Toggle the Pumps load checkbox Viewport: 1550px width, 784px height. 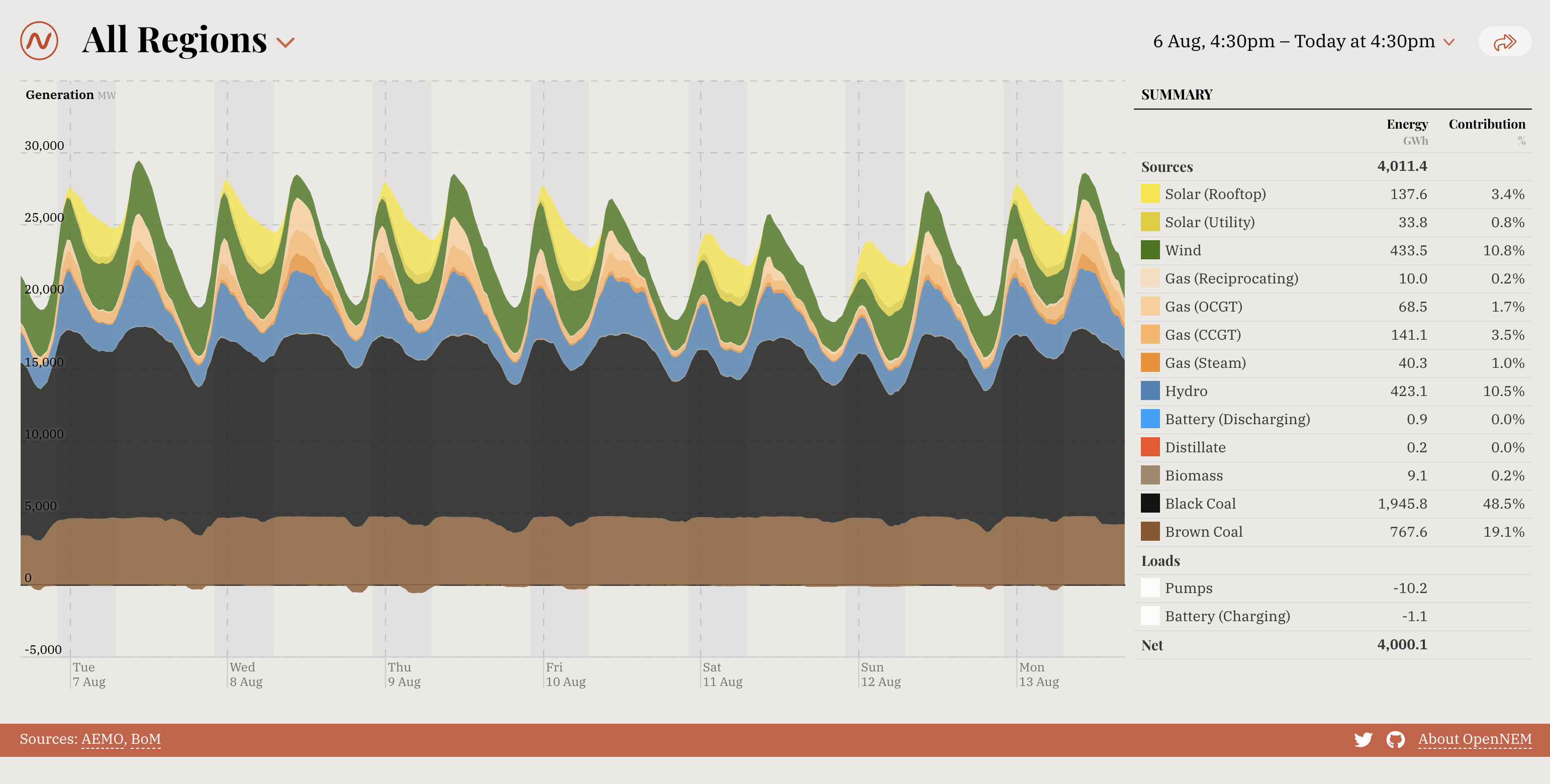(1150, 588)
